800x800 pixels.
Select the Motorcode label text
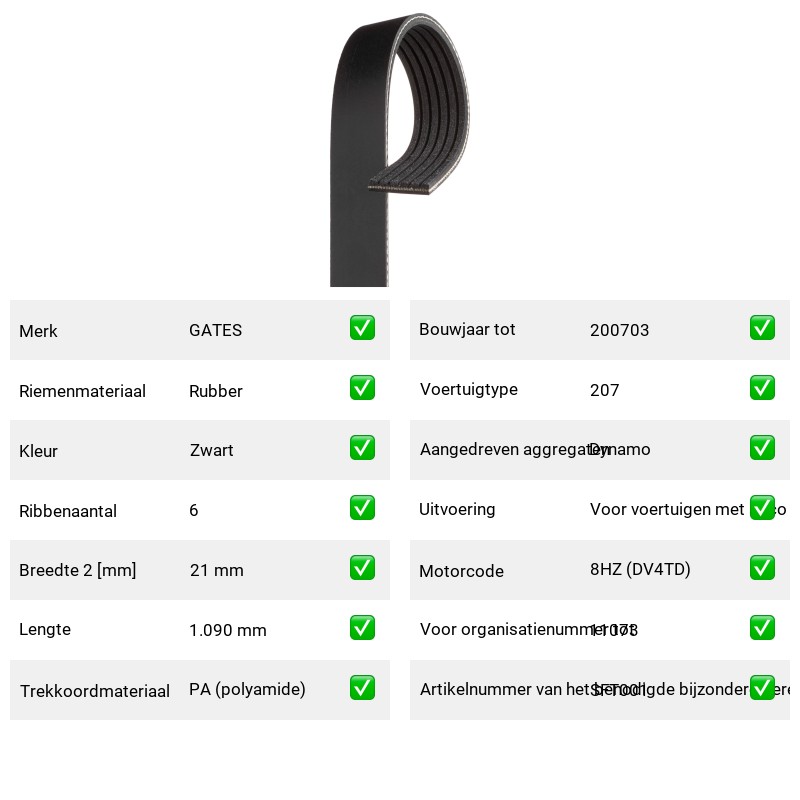coord(461,571)
